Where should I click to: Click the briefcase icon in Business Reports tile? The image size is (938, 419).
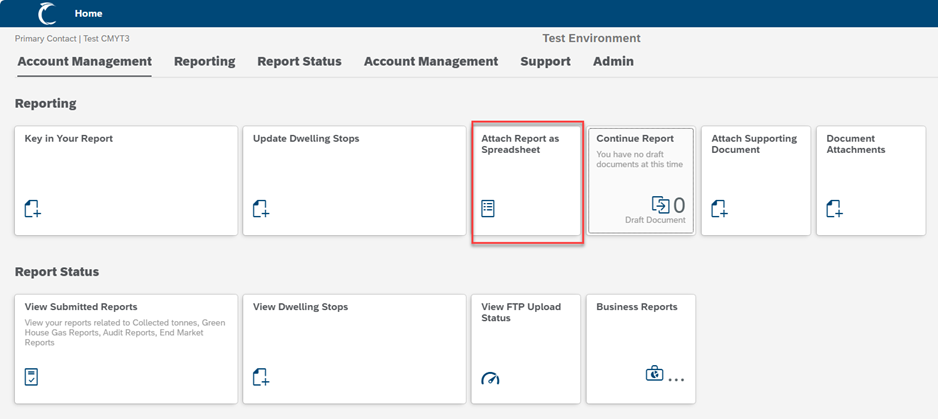(654, 374)
